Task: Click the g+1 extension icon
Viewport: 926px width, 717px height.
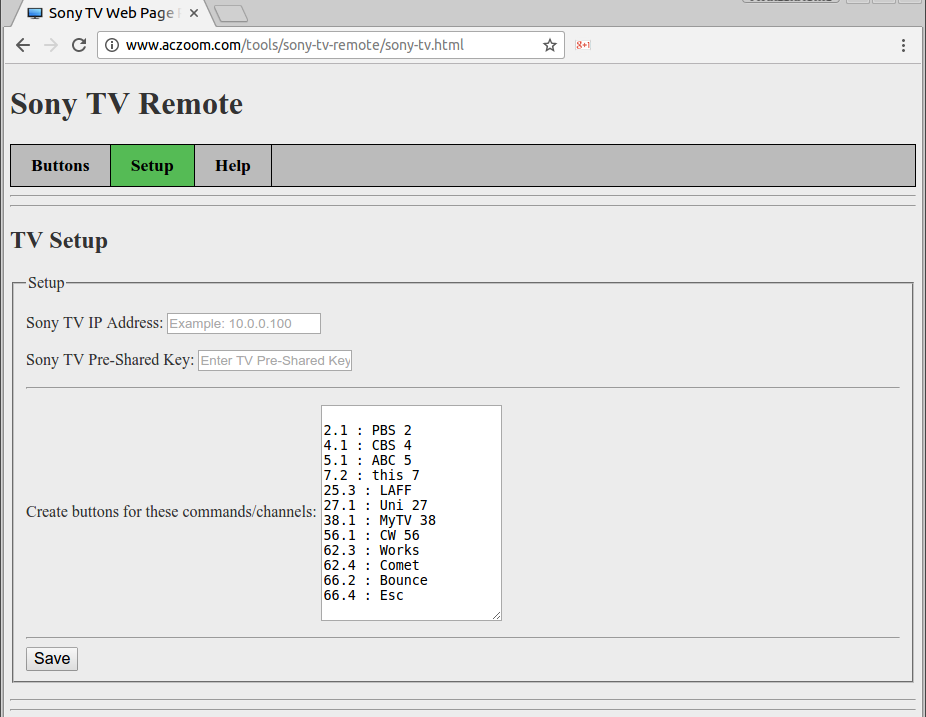Action: coord(583,45)
